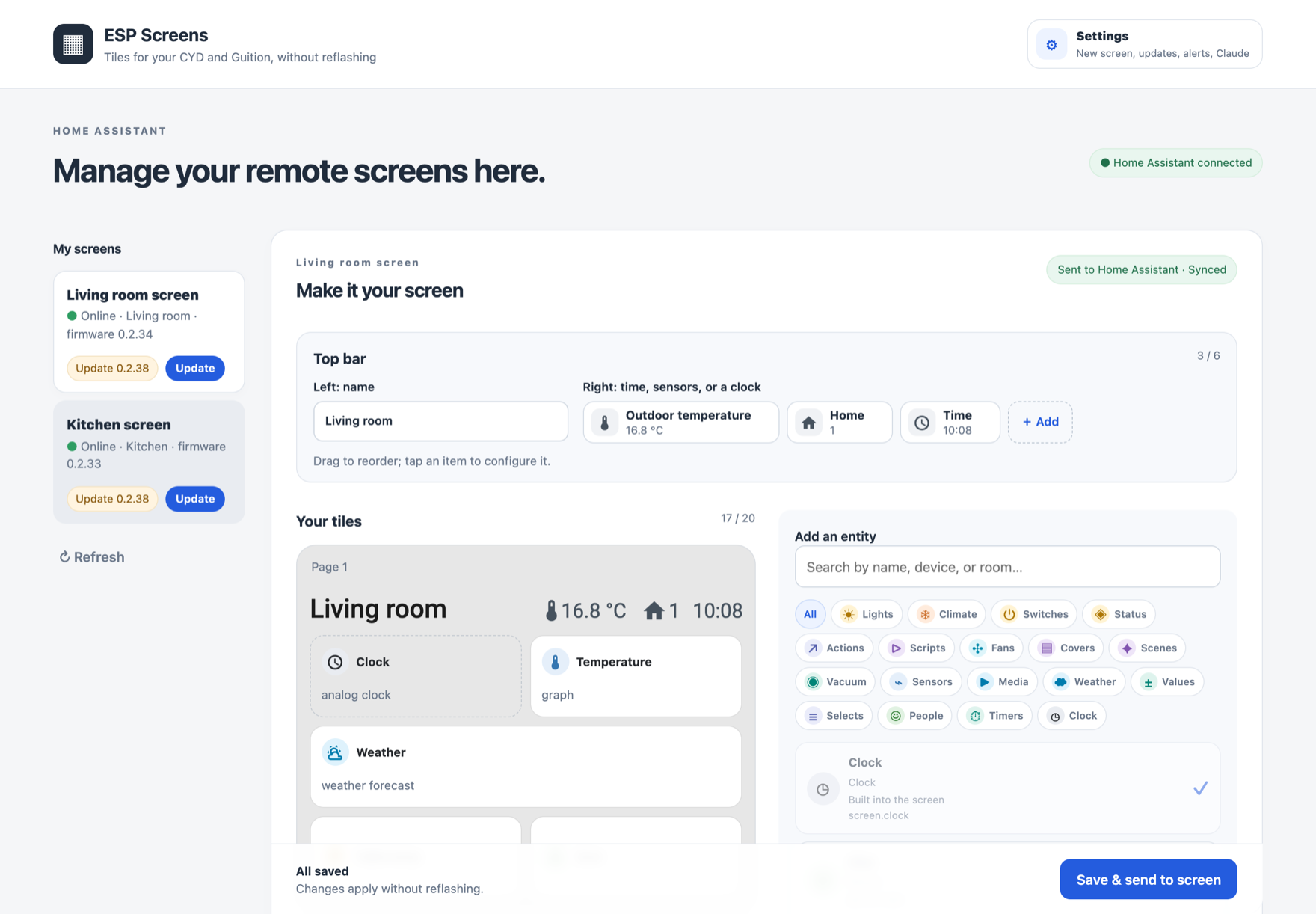Image resolution: width=1316 pixels, height=914 pixels.
Task: Click the clock icon in Time chip
Action: (x=922, y=423)
